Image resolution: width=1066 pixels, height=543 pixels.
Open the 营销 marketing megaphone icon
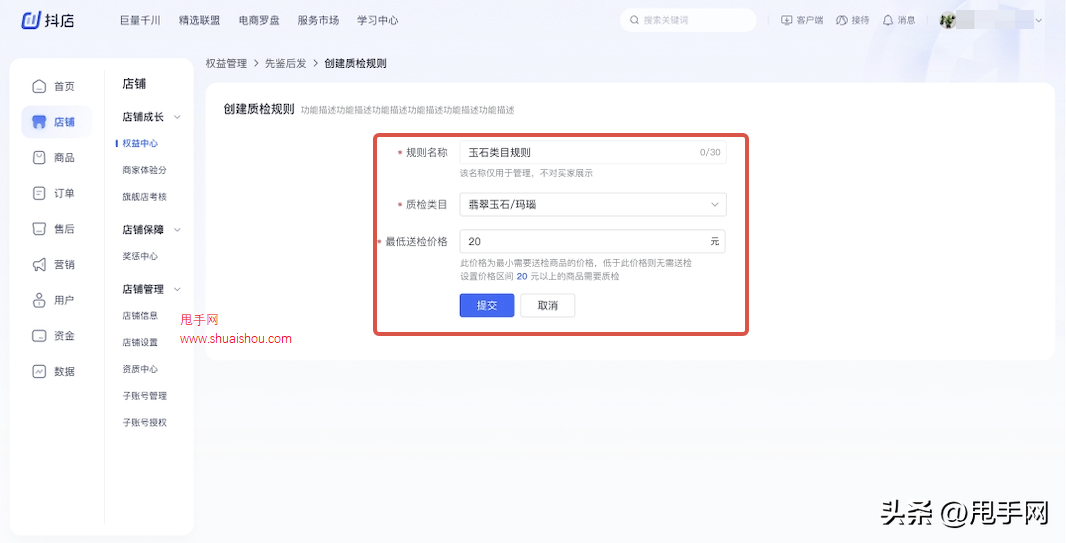click(x=39, y=265)
